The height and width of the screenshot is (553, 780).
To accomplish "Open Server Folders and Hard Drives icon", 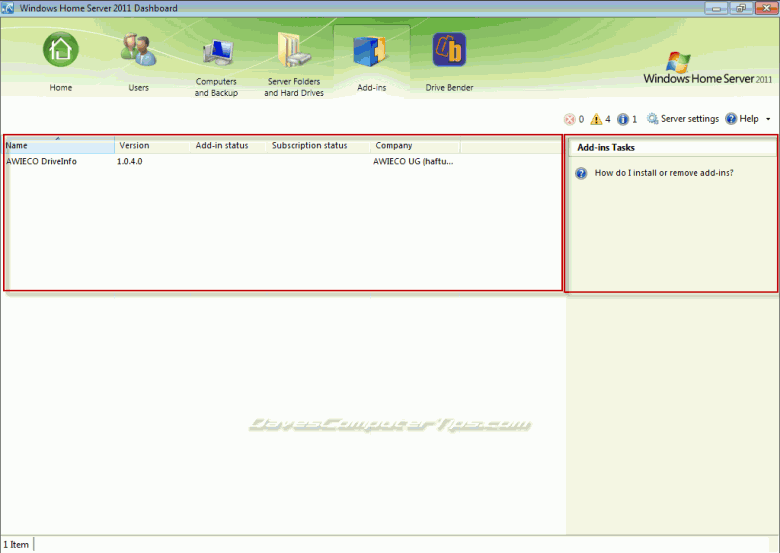I will pyautogui.click(x=293, y=50).
